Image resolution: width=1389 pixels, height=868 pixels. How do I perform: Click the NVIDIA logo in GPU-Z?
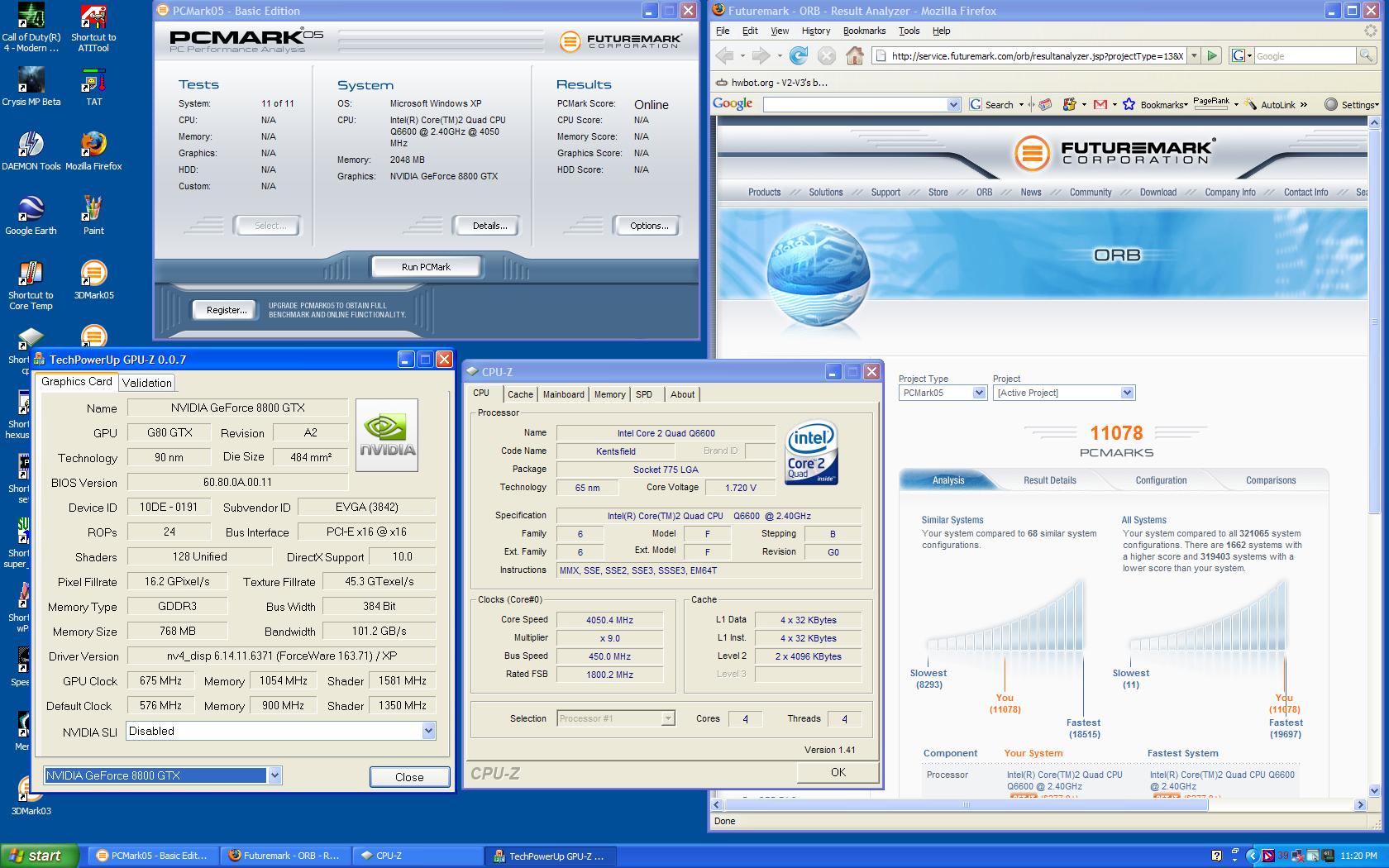tap(386, 436)
